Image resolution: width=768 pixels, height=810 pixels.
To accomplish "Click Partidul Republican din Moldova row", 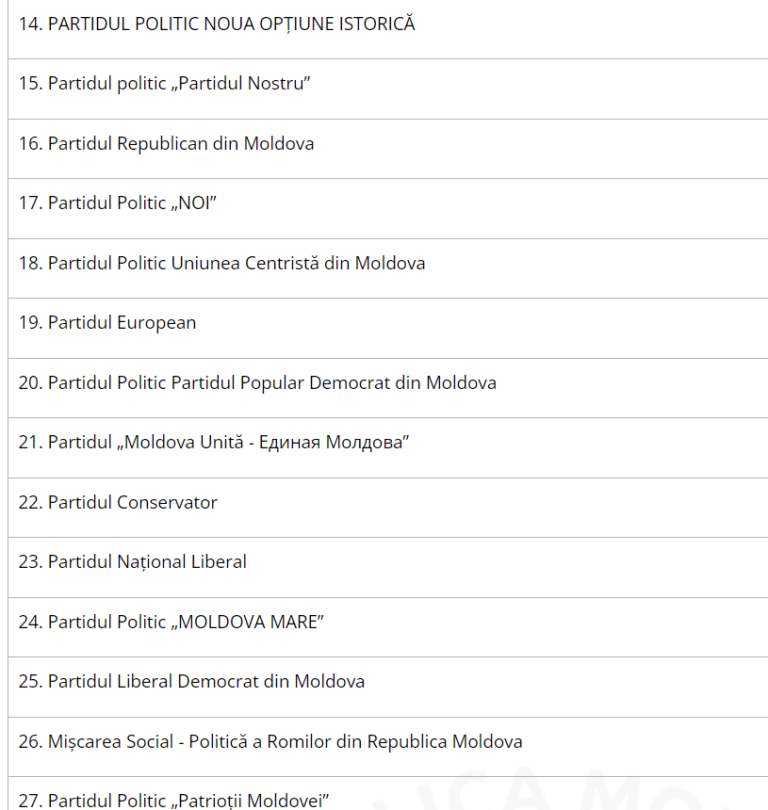I will tap(166, 144).
